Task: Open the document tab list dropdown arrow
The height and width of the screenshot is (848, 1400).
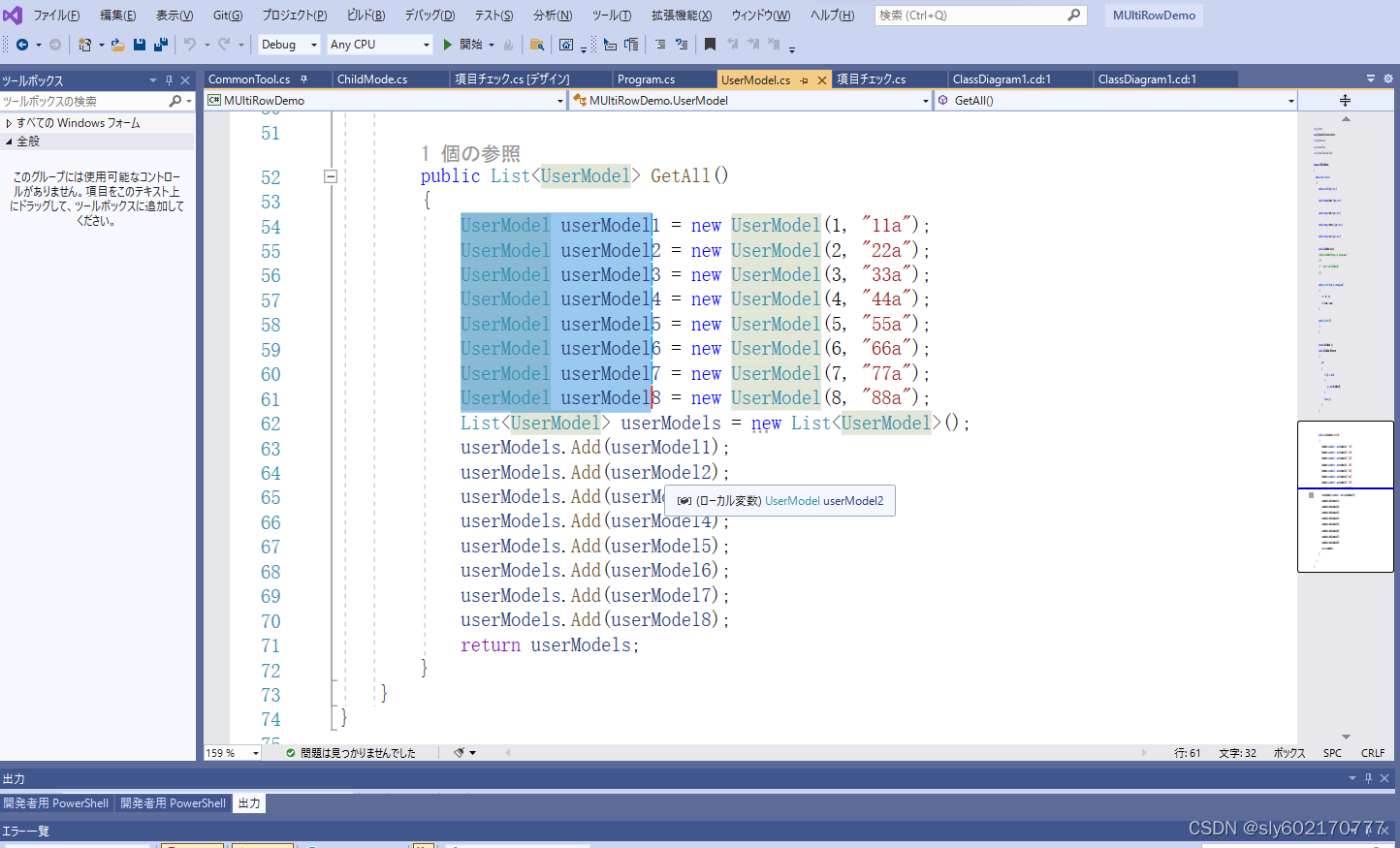Action: pyautogui.click(x=1371, y=79)
